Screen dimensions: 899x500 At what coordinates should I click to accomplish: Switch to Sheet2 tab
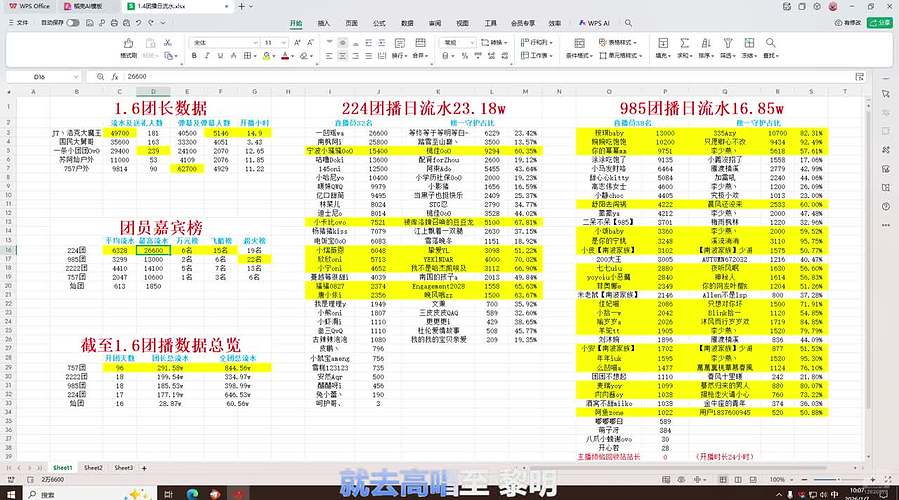tap(93, 468)
